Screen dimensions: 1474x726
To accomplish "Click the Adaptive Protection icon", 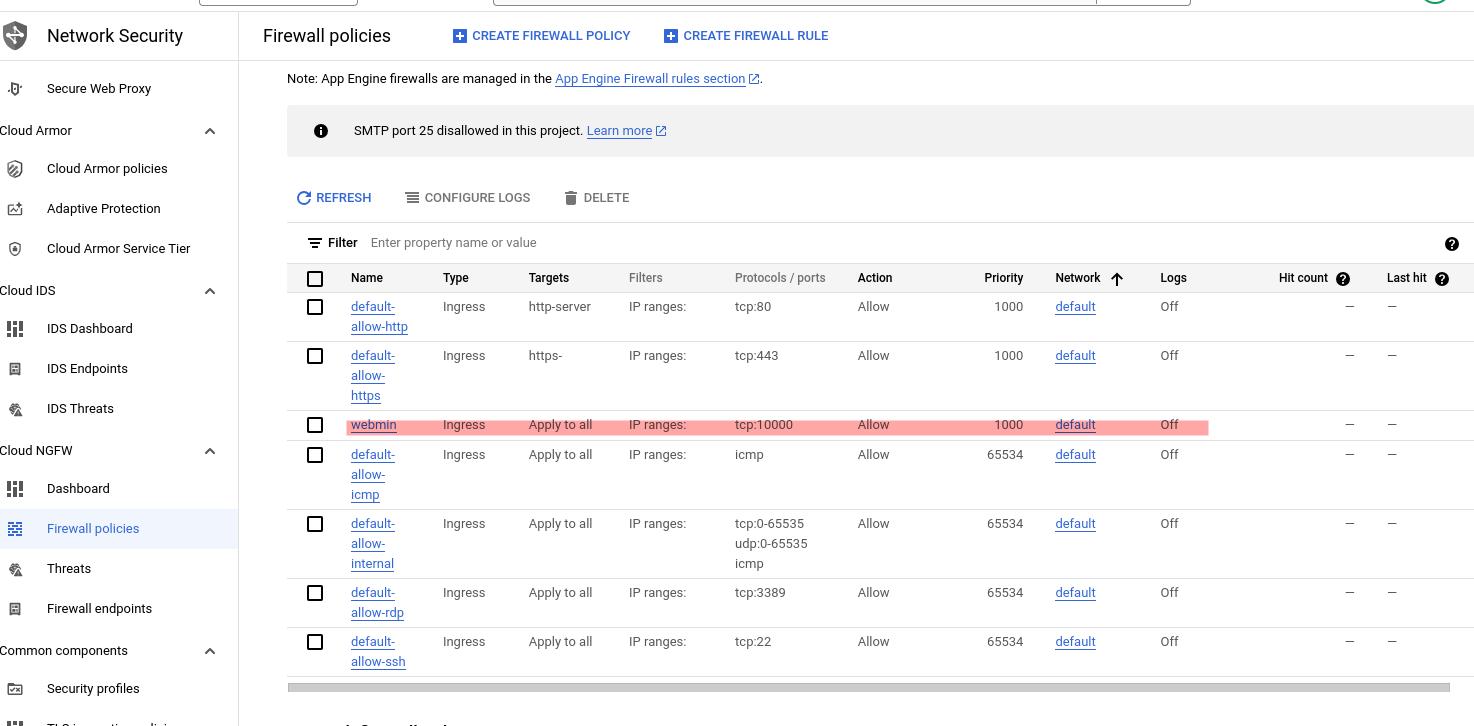I will [x=15, y=209].
